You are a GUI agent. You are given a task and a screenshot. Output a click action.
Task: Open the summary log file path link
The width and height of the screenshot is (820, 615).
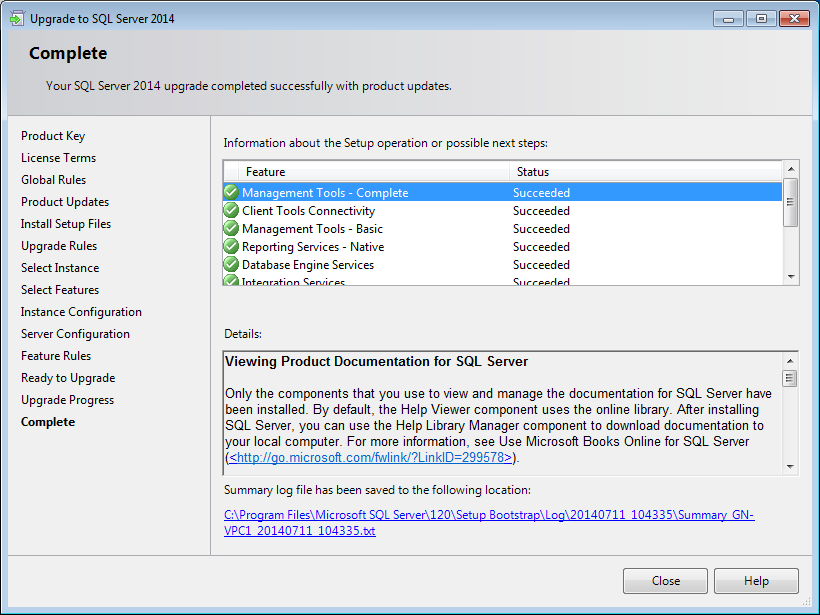[489, 522]
